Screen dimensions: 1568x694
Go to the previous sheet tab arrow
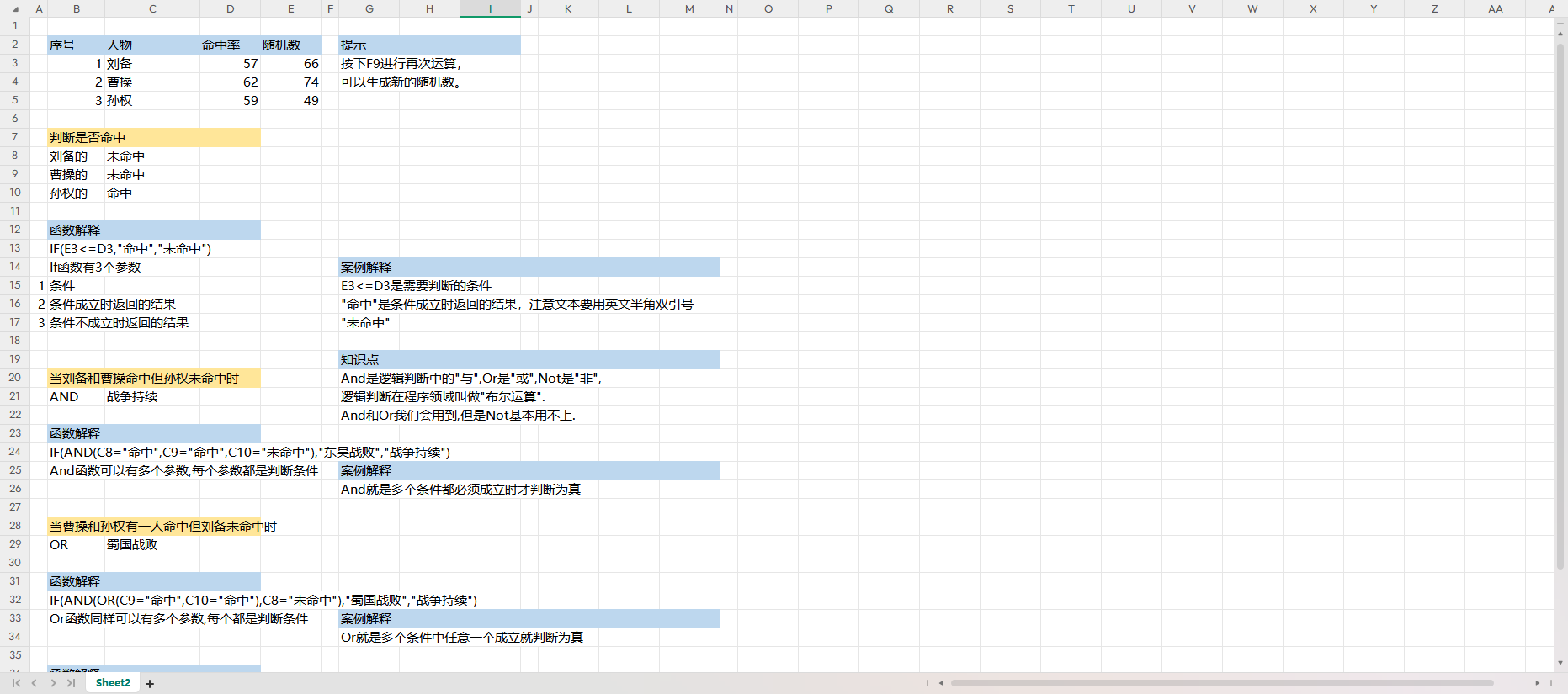pyautogui.click(x=35, y=683)
